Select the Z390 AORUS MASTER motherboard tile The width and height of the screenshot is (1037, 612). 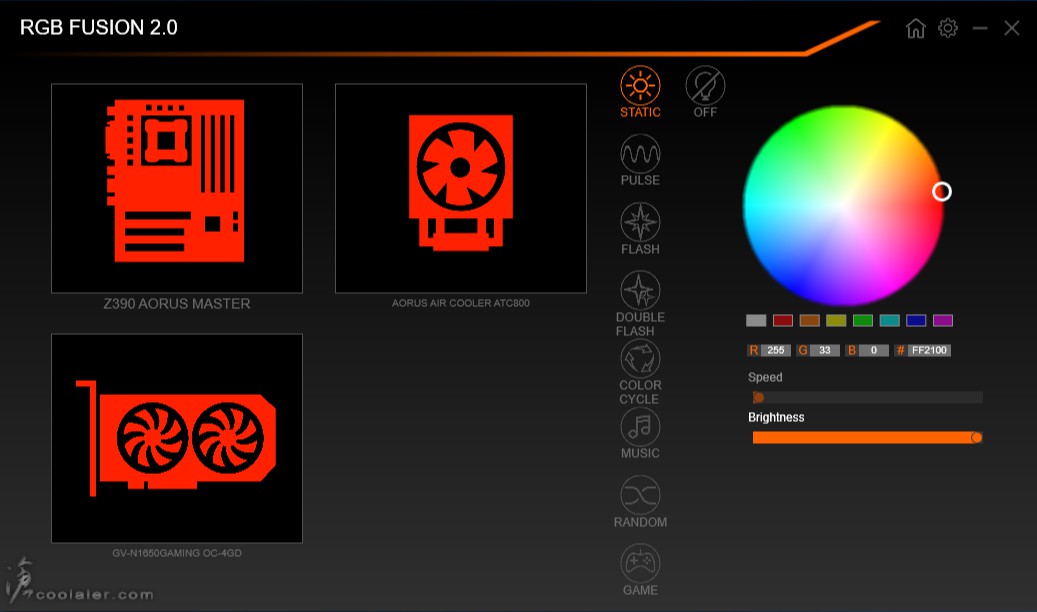click(177, 188)
